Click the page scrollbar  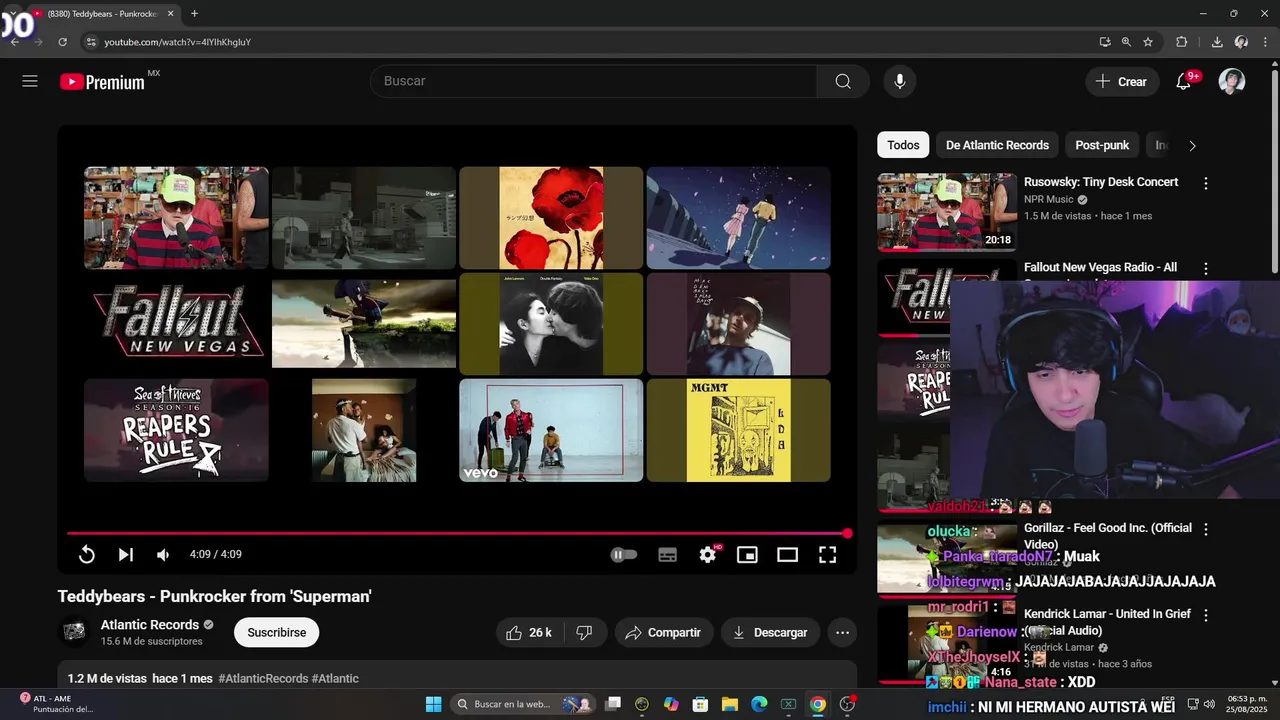1274,168
